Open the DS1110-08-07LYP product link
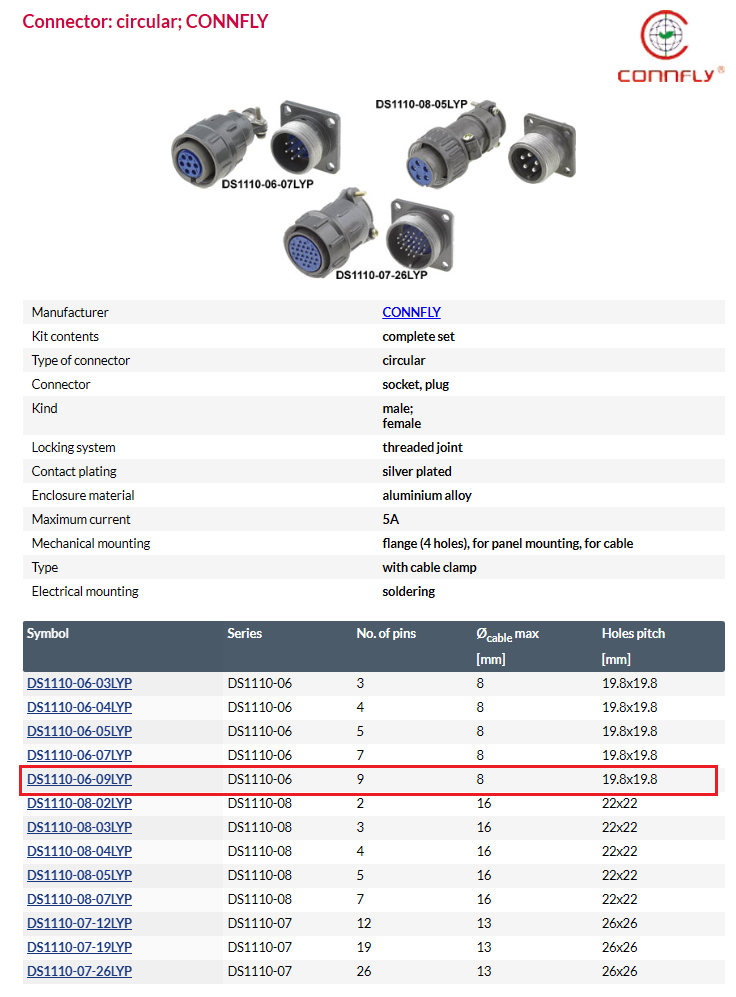 tap(79, 899)
